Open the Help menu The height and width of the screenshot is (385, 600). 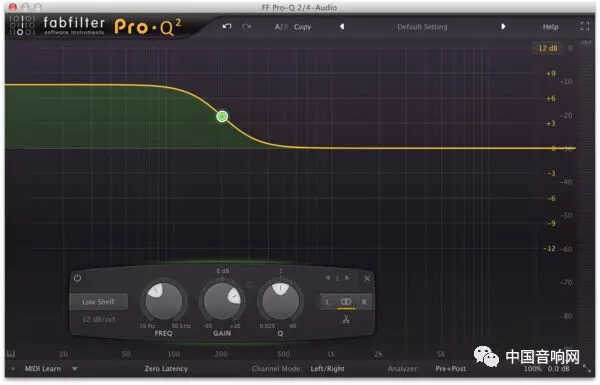(550, 27)
